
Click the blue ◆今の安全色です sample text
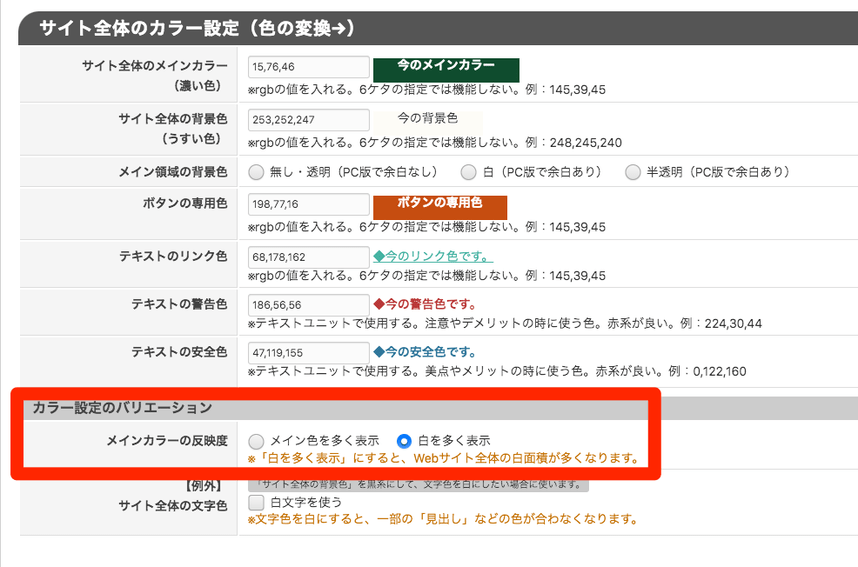point(424,352)
